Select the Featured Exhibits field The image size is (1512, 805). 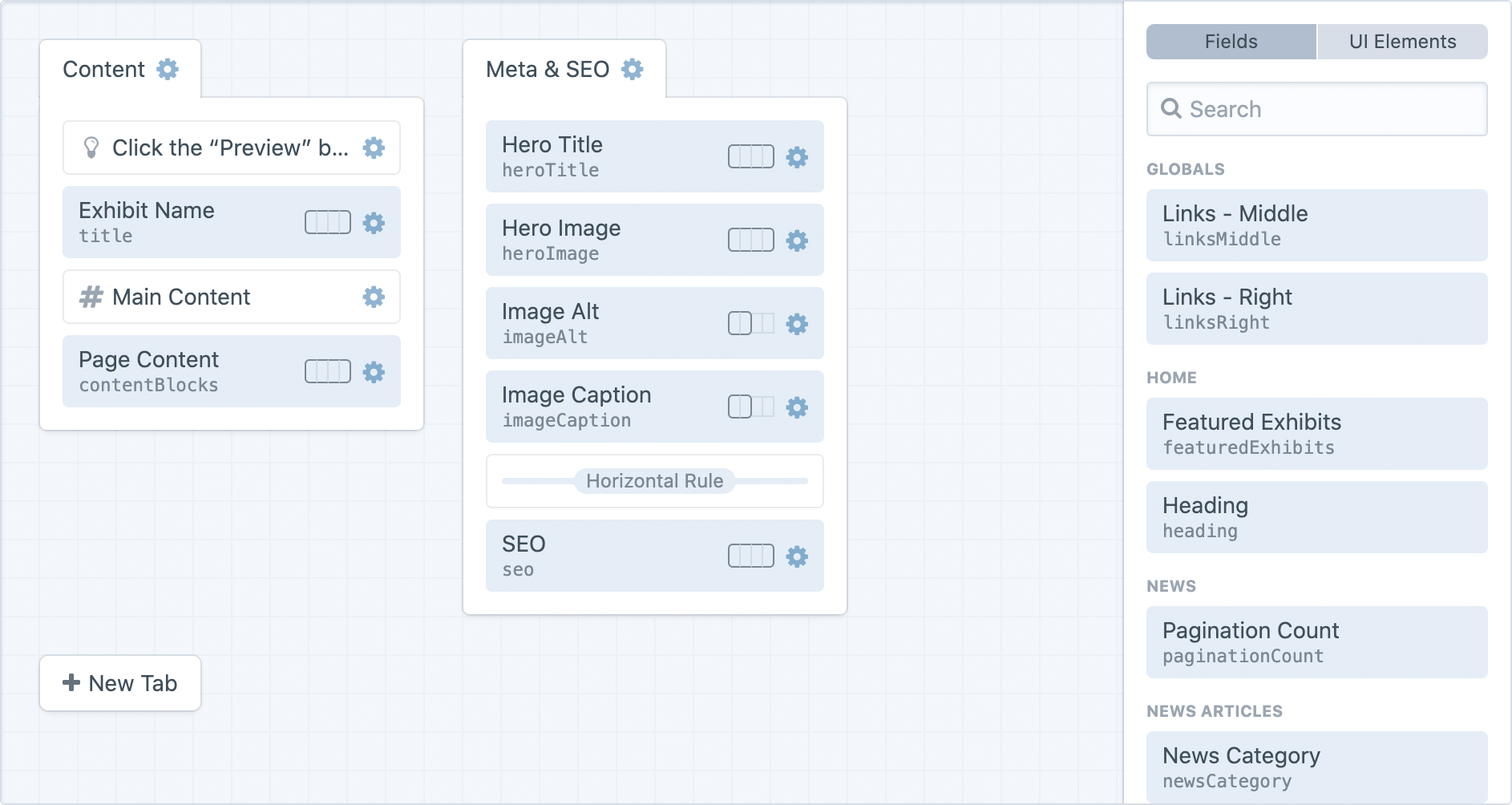point(1317,434)
